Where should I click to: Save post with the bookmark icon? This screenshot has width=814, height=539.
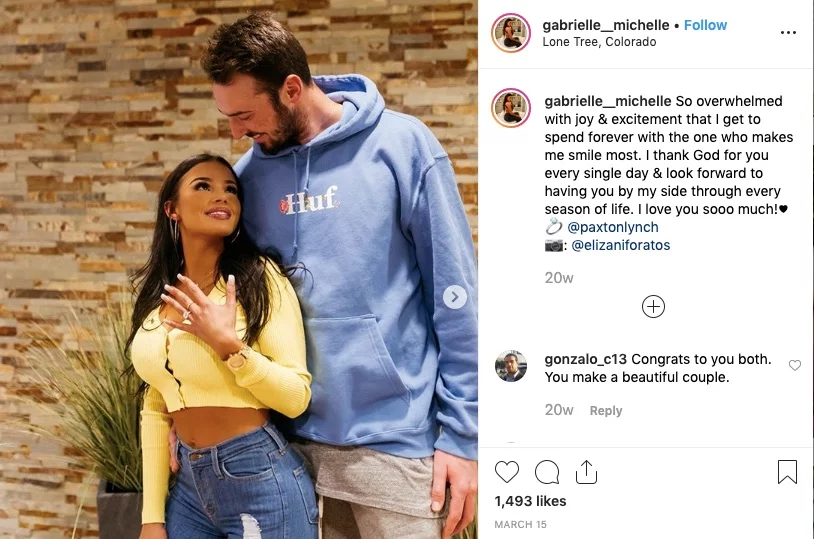787,472
